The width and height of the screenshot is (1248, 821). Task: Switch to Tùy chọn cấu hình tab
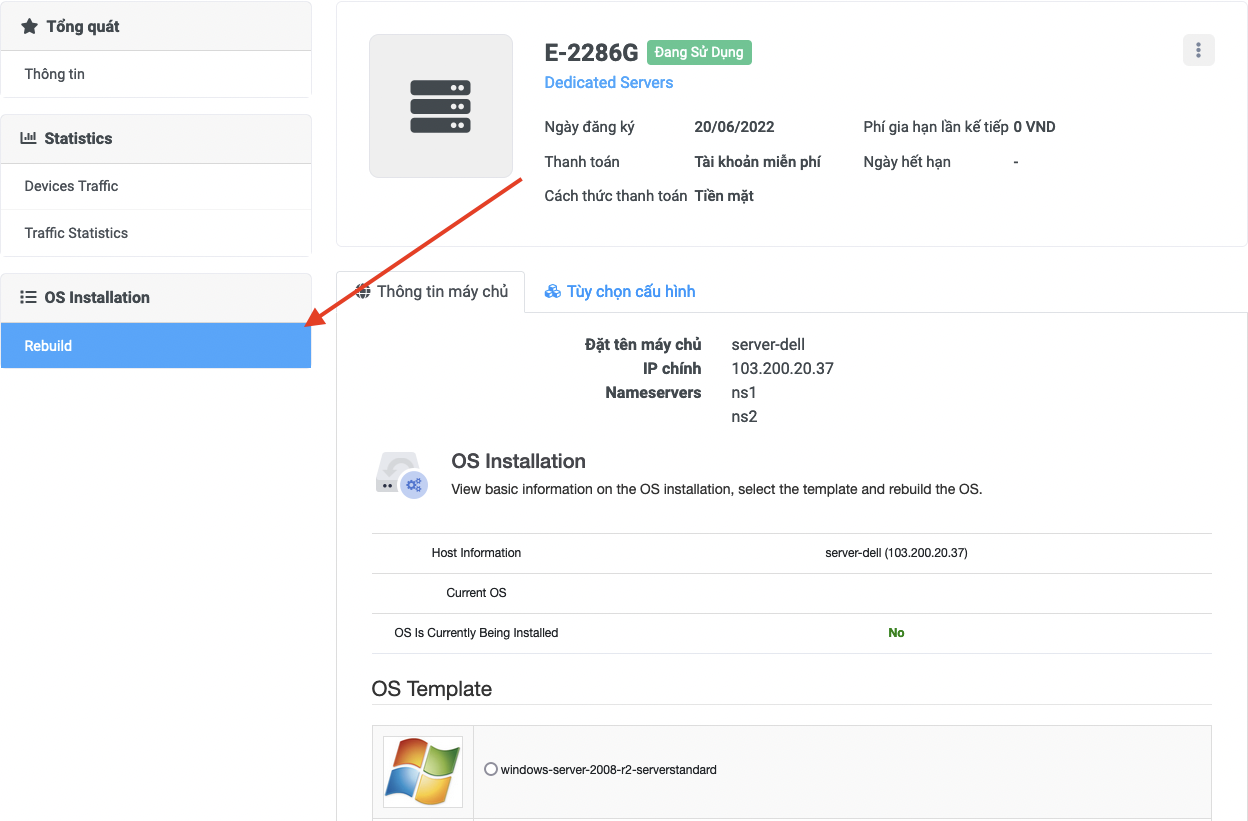pos(620,292)
